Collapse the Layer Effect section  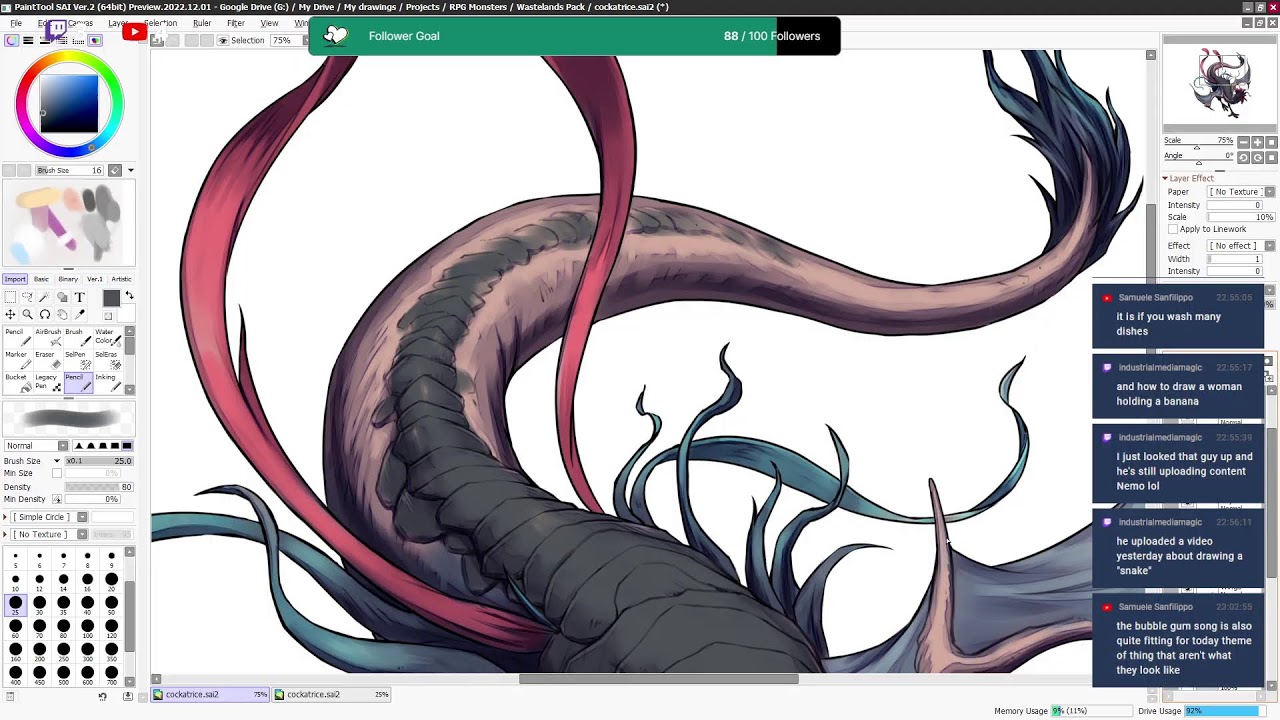pos(1165,179)
